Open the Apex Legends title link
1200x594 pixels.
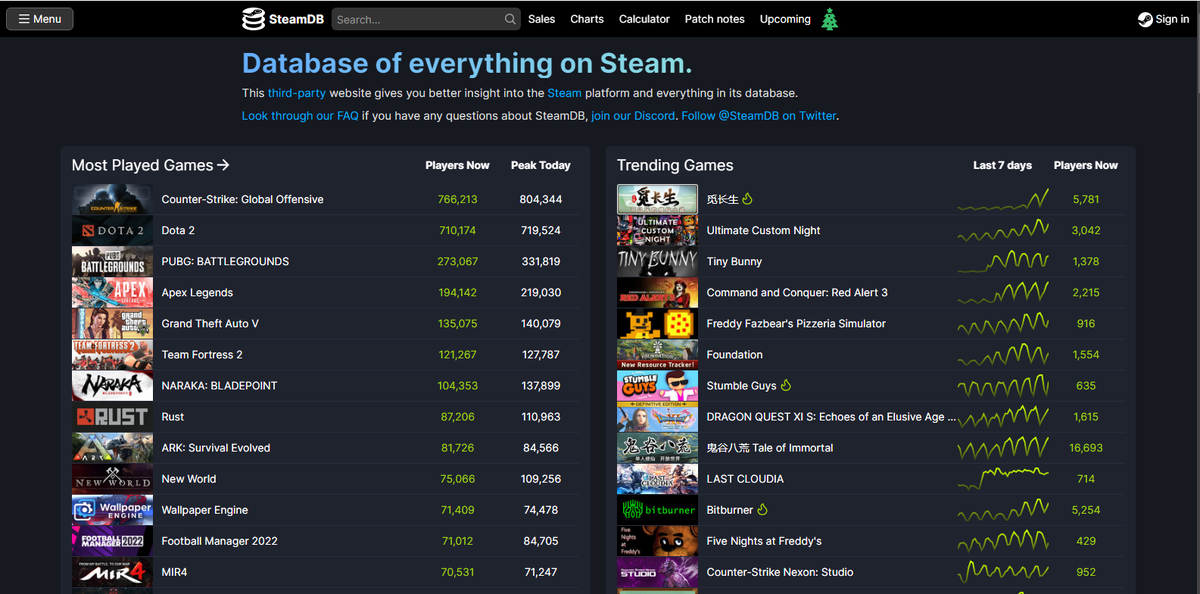tap(197, 292)
